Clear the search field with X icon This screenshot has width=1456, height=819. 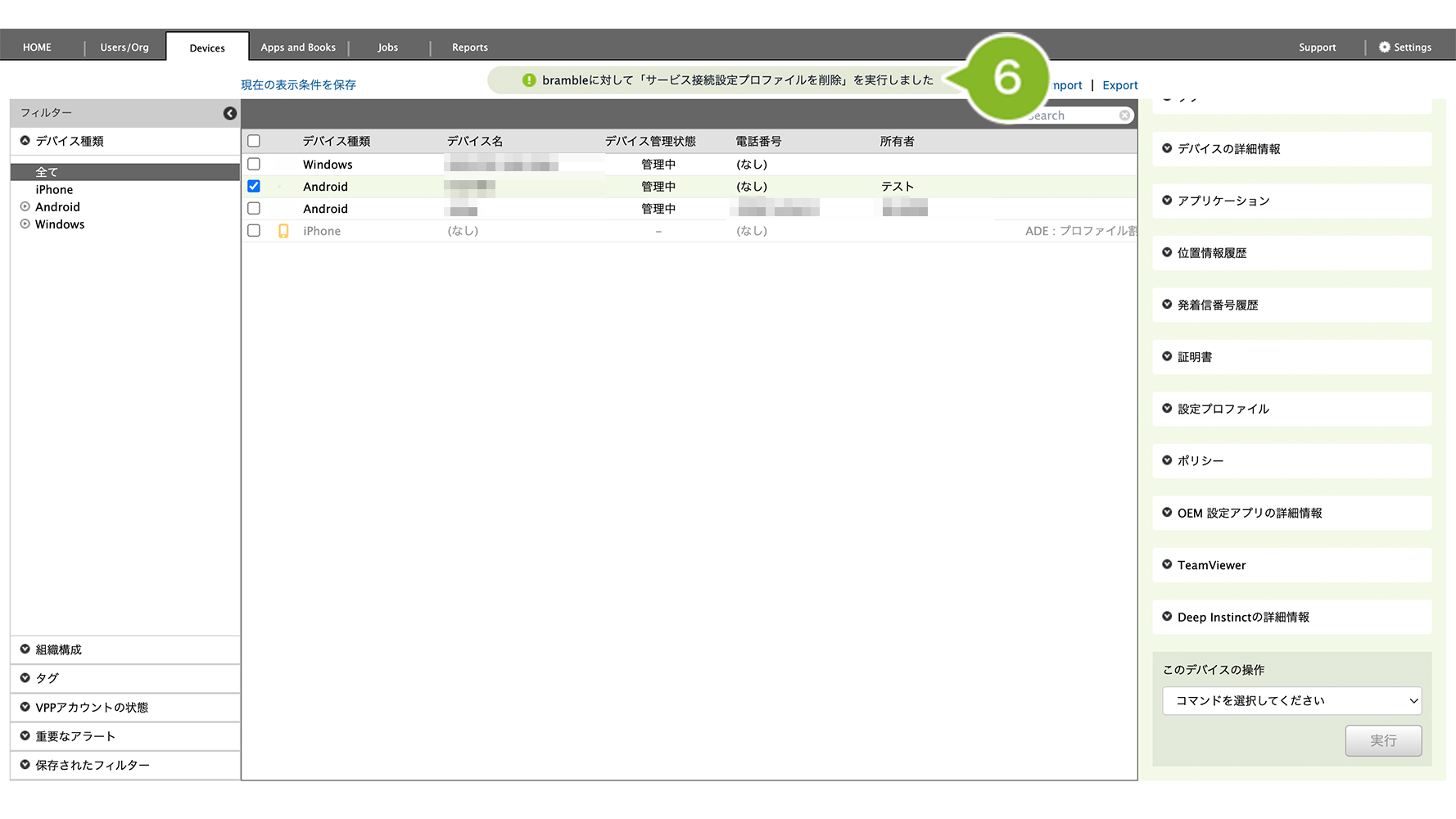[x=1124, y=115]
